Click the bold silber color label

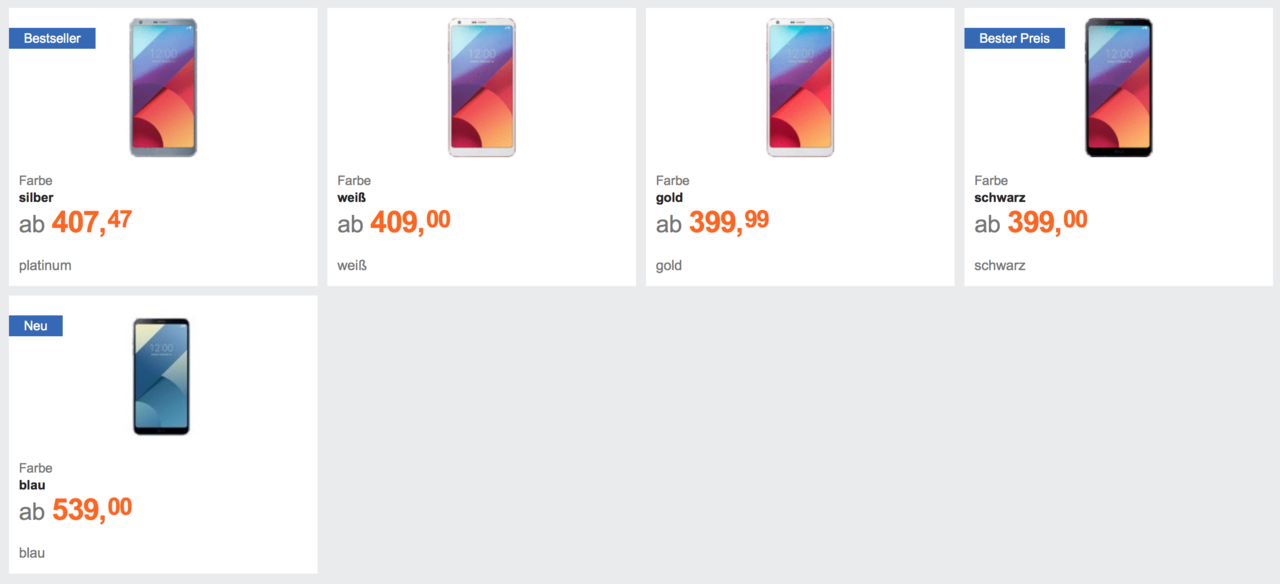point(36,198)
